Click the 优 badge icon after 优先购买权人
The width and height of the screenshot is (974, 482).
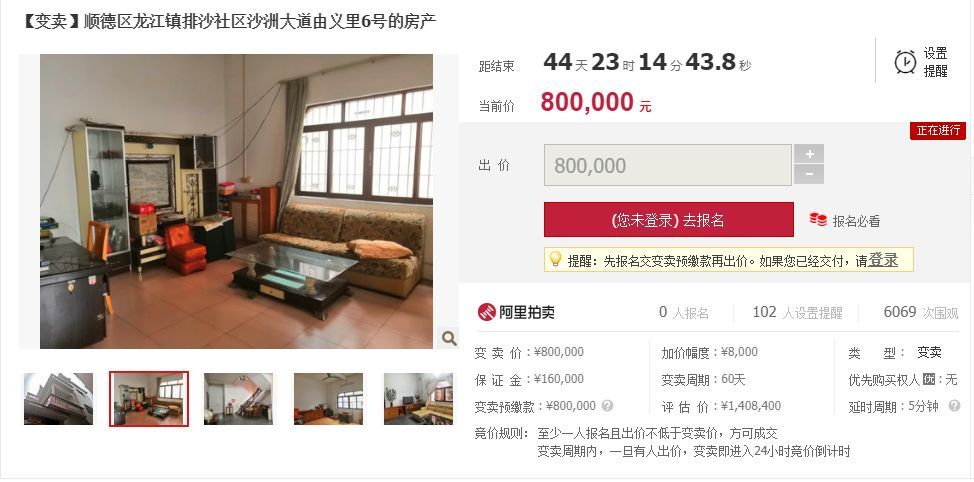pos(929,379)
